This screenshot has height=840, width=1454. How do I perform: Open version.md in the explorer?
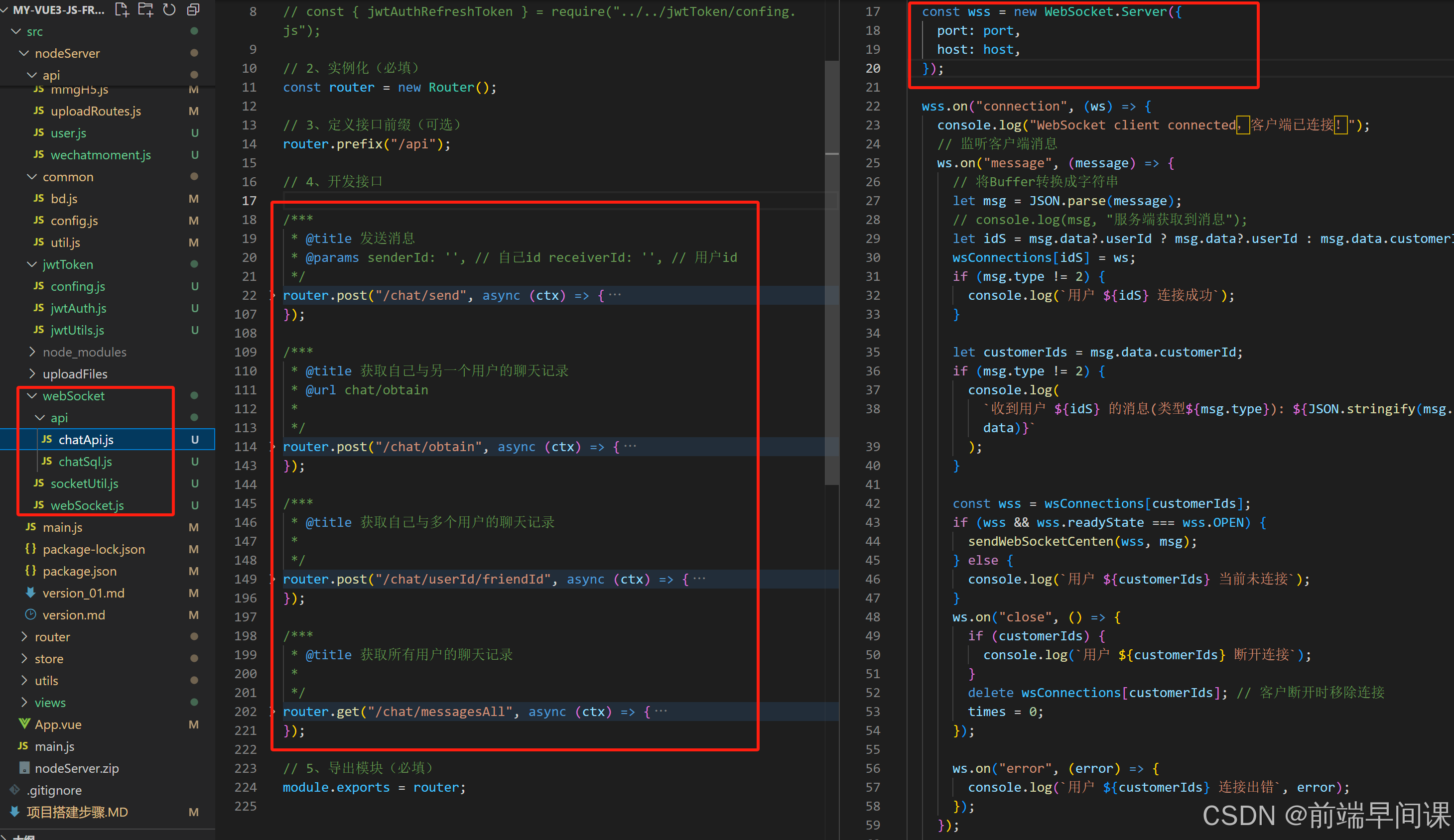click(x=74, y=615)
